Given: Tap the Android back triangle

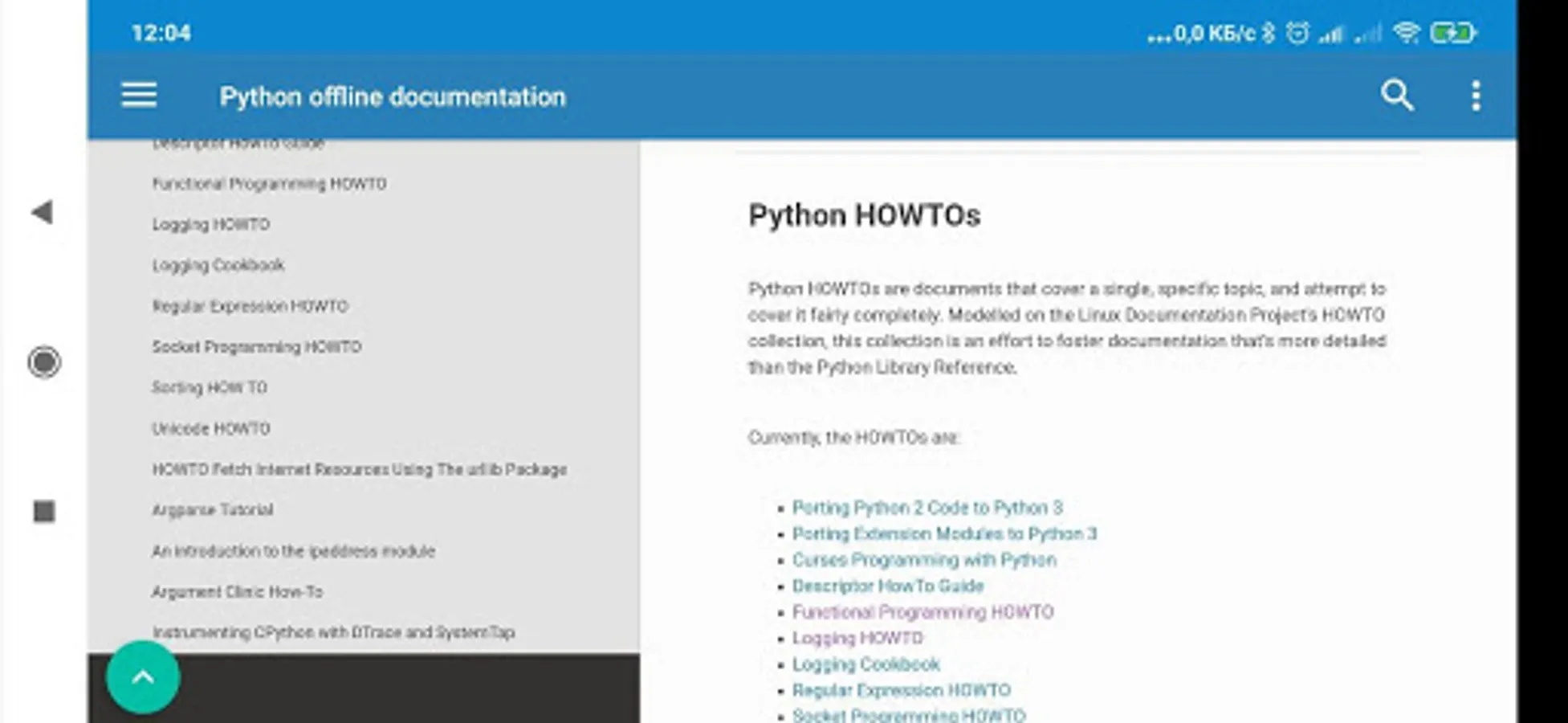Looking at the screenshot, I should (43, 212).
